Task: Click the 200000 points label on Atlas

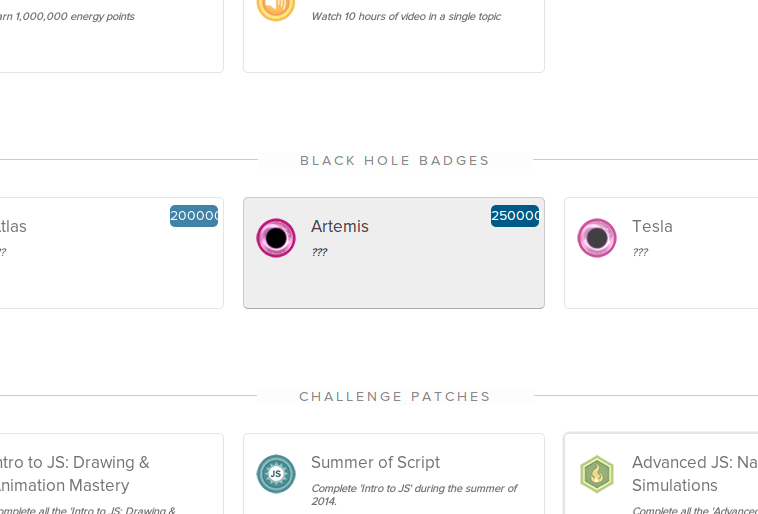Action: click(x=194, y=216)
